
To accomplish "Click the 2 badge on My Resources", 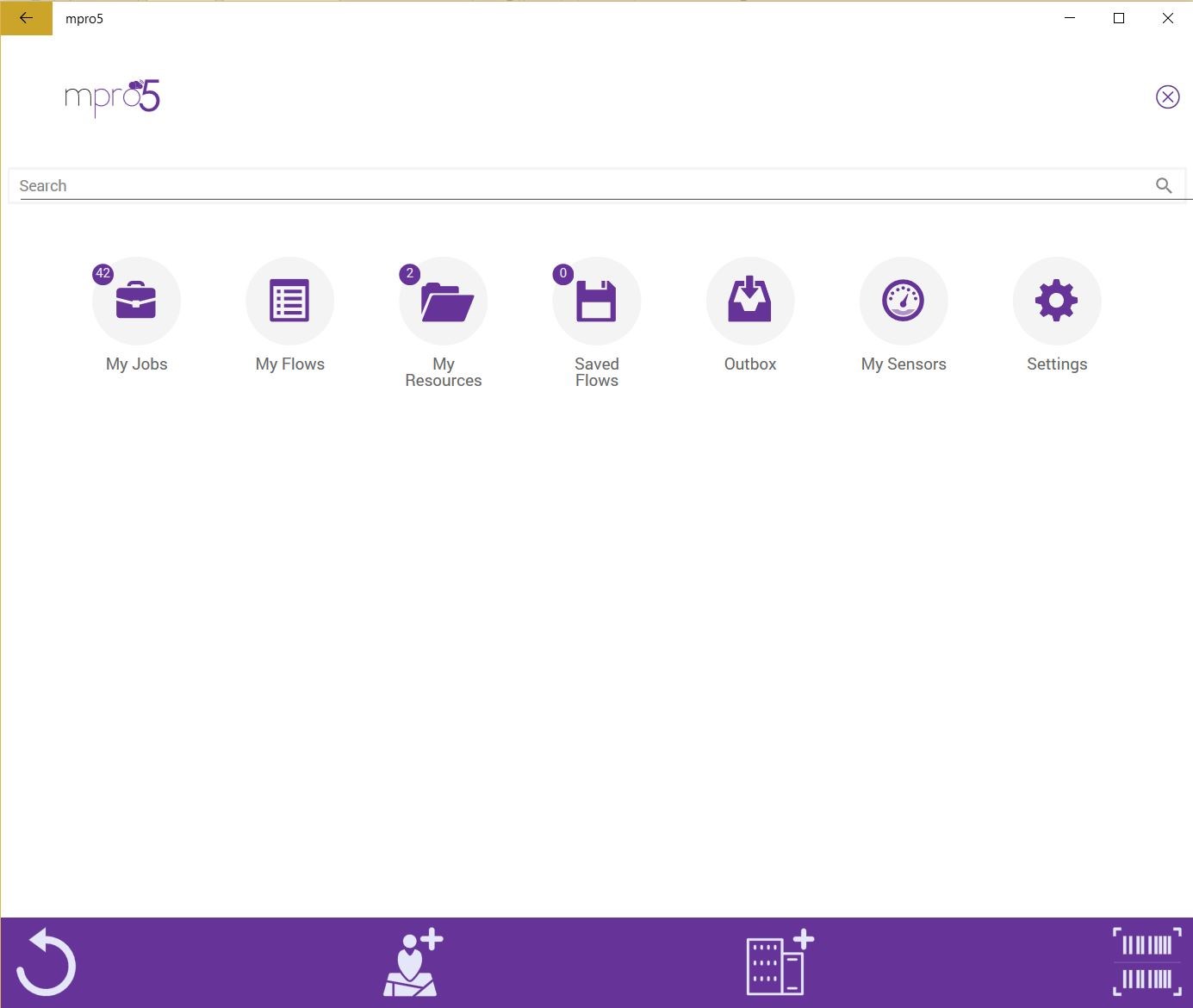I will pyautogui.click(x=410, y=274).
